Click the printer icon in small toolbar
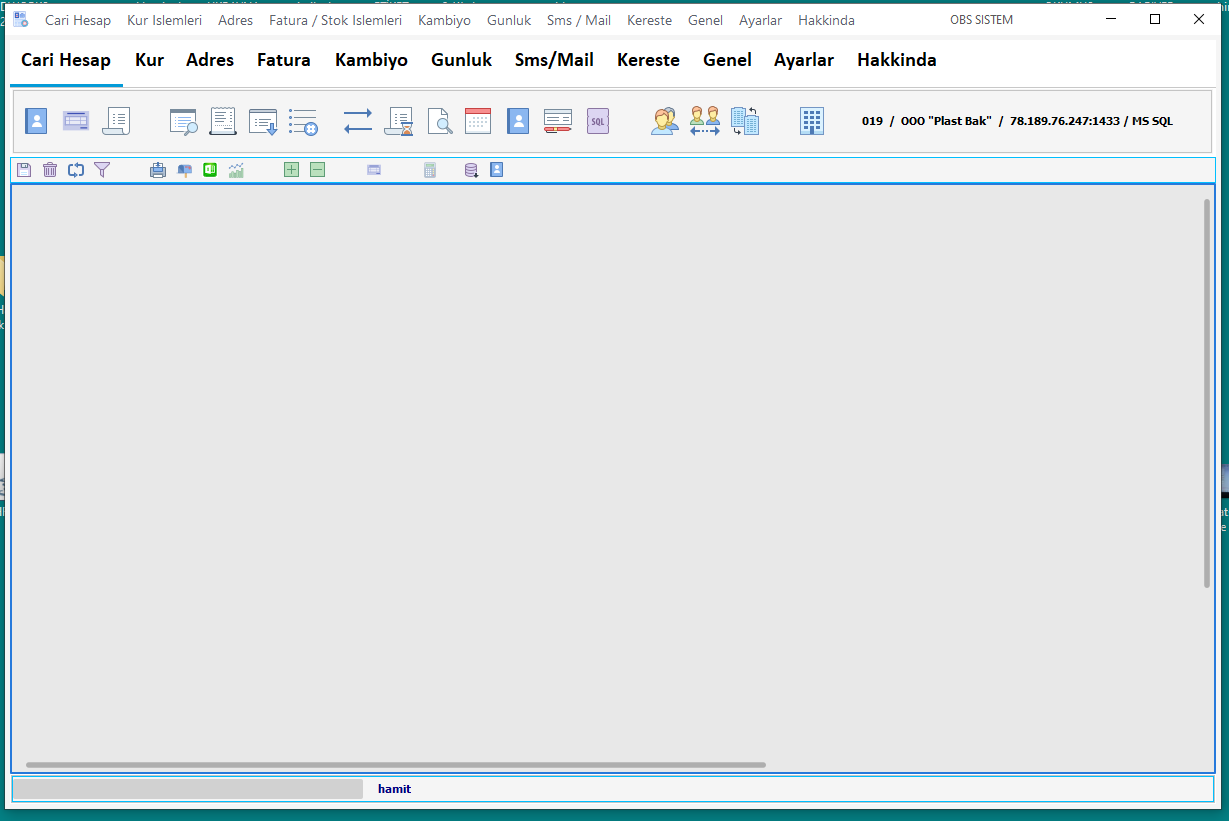Screen dimensions: 1229x821 (158, 170)
